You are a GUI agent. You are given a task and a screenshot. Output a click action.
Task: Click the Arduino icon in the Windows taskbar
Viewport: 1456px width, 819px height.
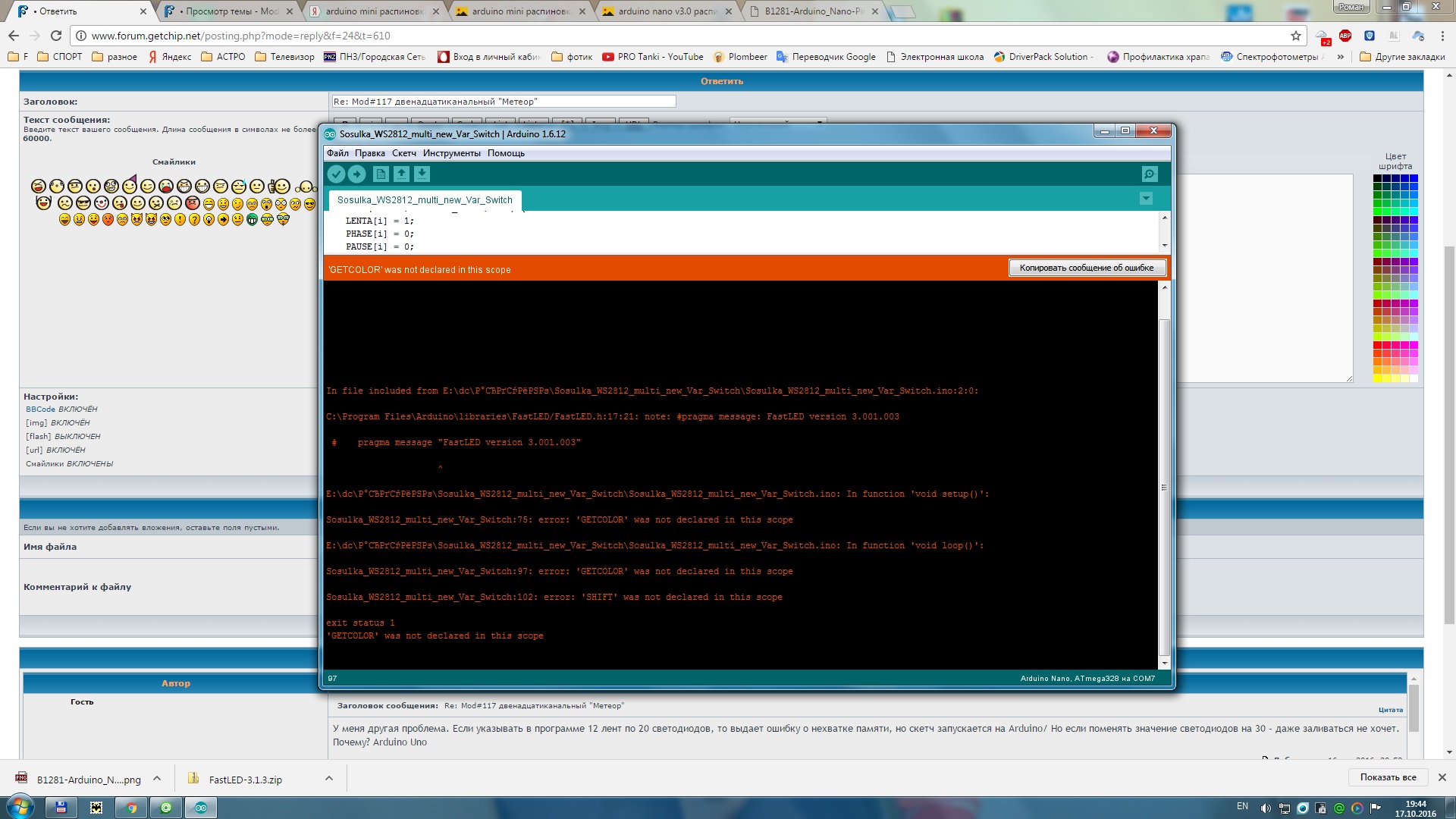point(201,808)
